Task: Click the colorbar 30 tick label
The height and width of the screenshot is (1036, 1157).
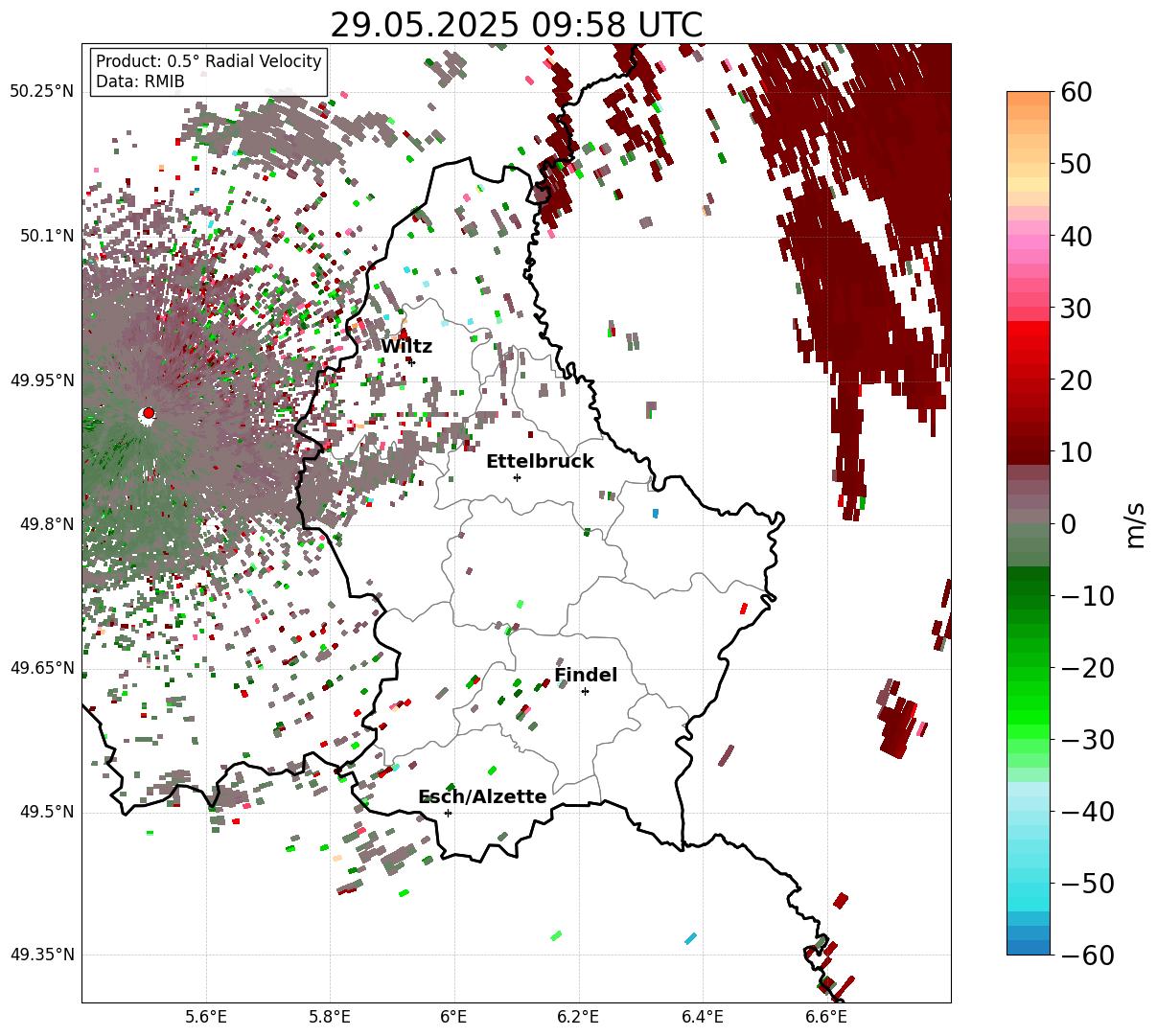Action: [x=1076, y=309]
